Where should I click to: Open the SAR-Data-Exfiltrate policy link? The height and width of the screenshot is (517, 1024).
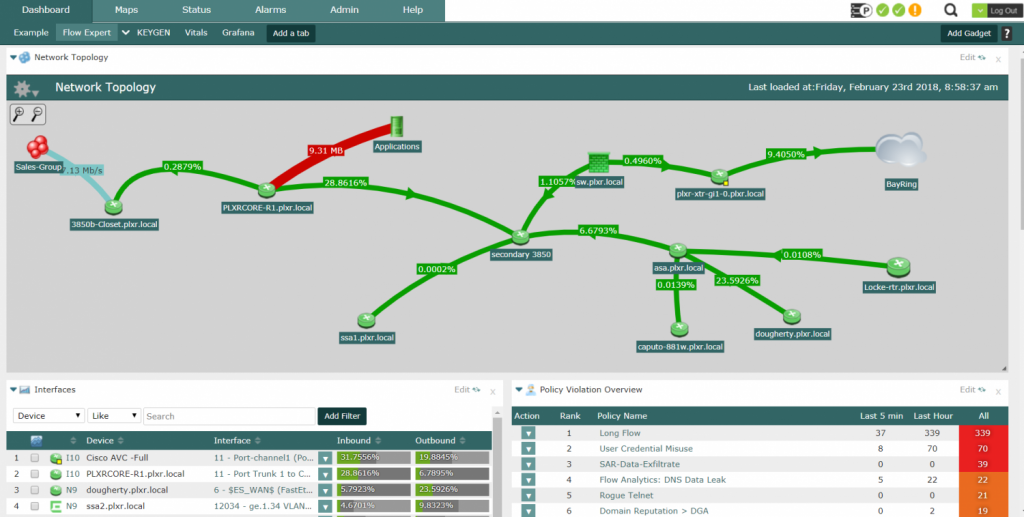click(639, 464)
